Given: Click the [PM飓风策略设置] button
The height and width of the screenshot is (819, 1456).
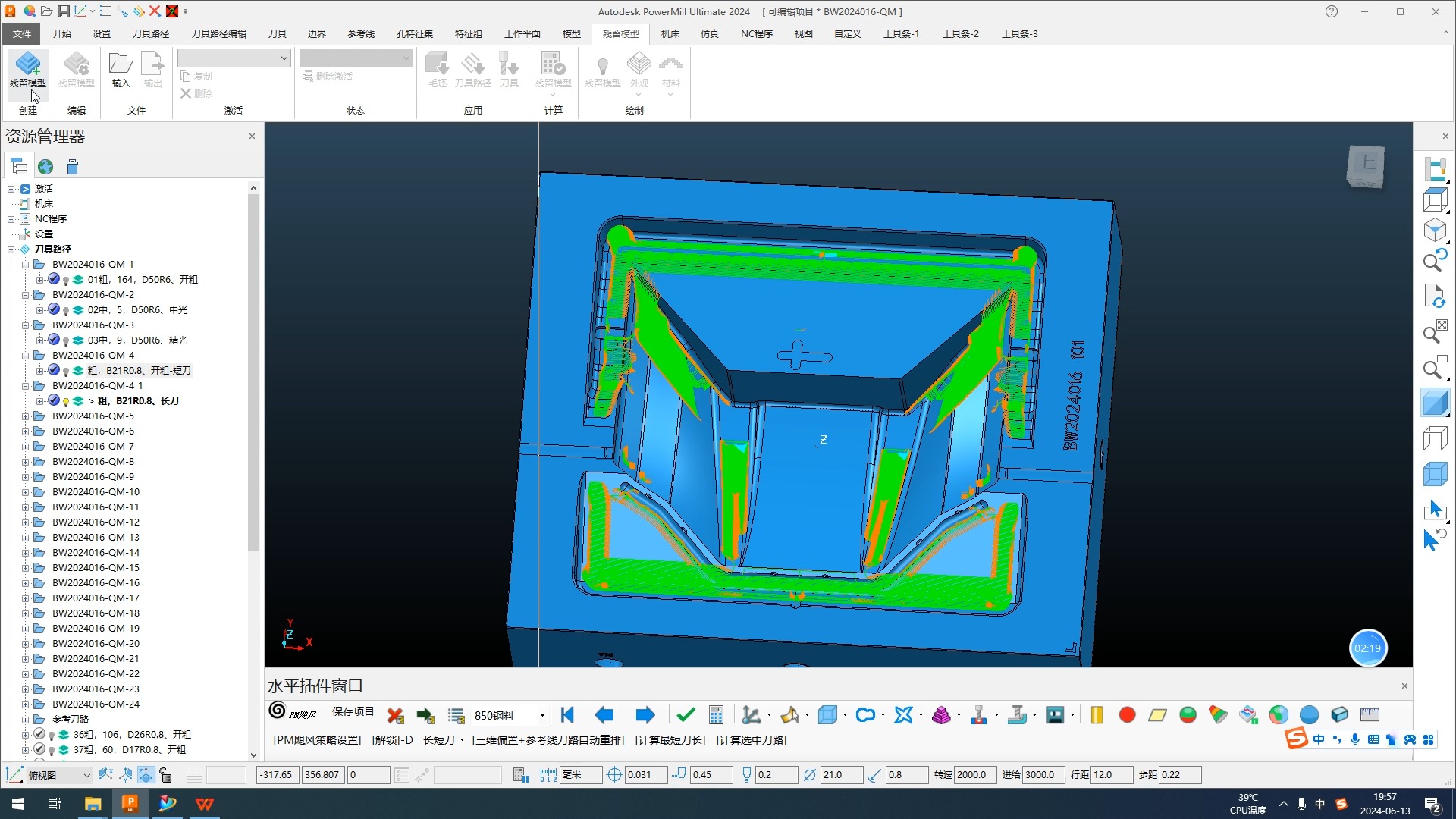Looking at the screenshot, I should tap(317, 740).
